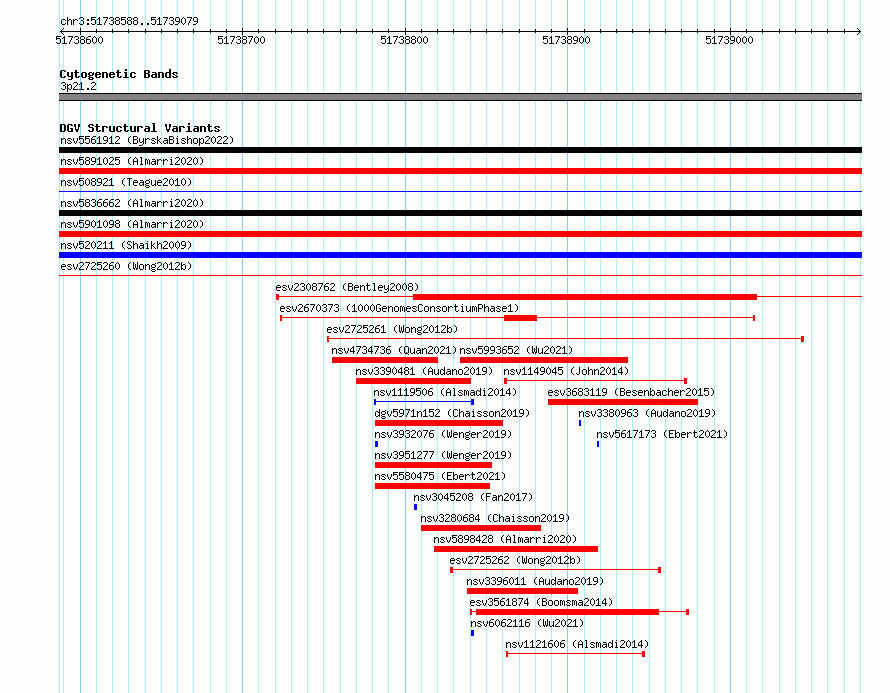Select the esv3561874 (Boomsma2014) label

[x=541, y=602]
